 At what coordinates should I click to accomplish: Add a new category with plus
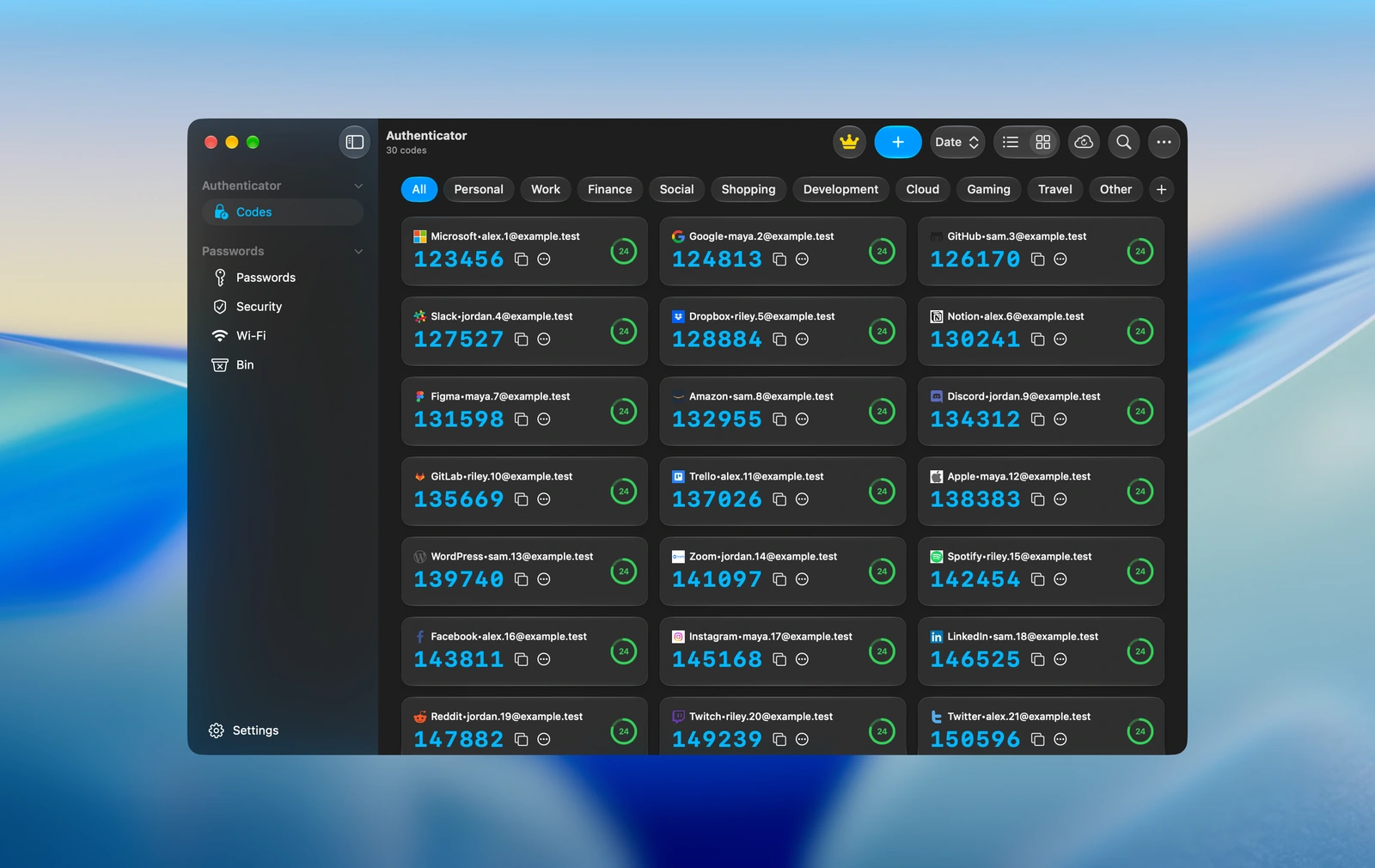(x=1161, y=189)
